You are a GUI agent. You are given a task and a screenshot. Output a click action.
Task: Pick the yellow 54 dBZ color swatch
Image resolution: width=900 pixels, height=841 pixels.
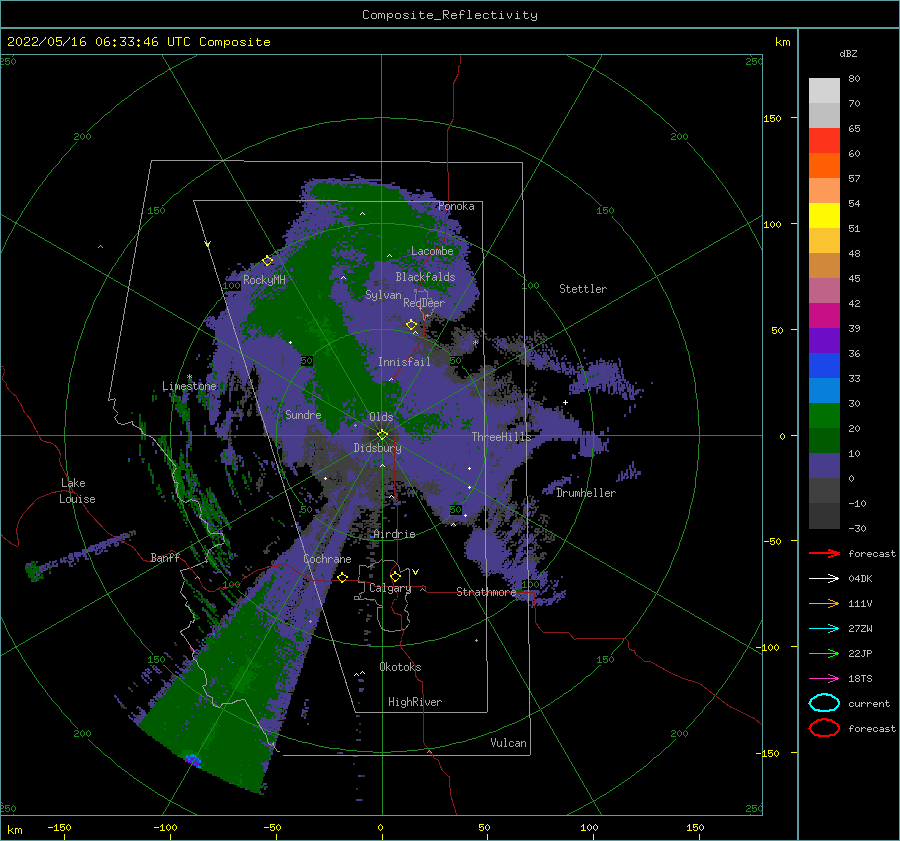point(824,215)
